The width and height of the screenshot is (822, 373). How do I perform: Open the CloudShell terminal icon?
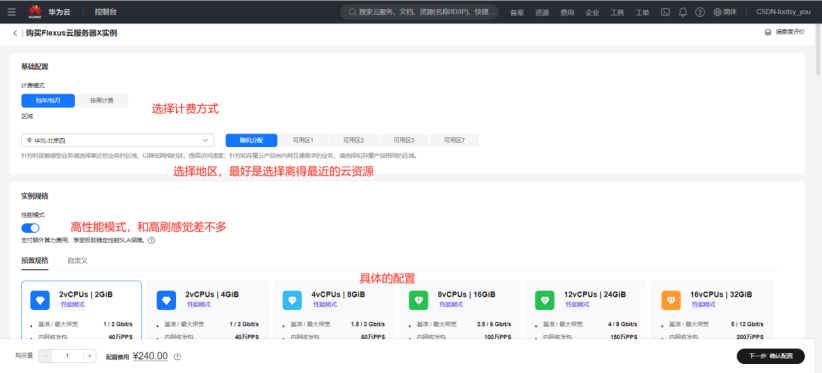tap(665, 12)
